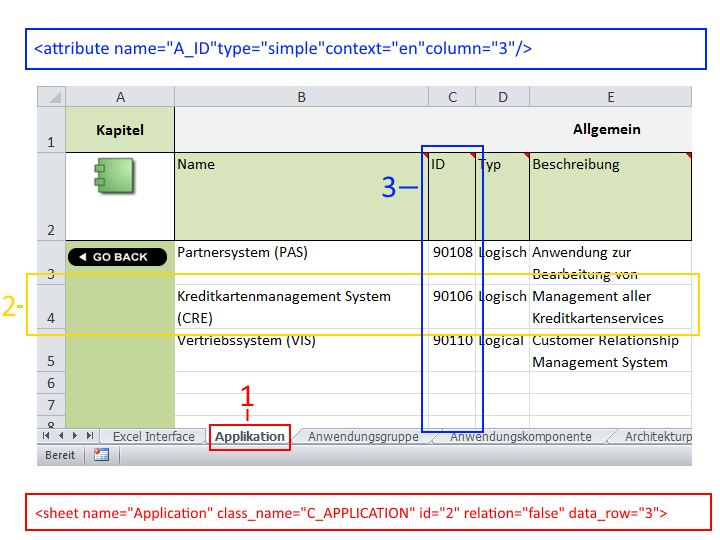The width and height of the screenshot is (720, 540).
Task: Select row 5 header
Action: point(51,351)
